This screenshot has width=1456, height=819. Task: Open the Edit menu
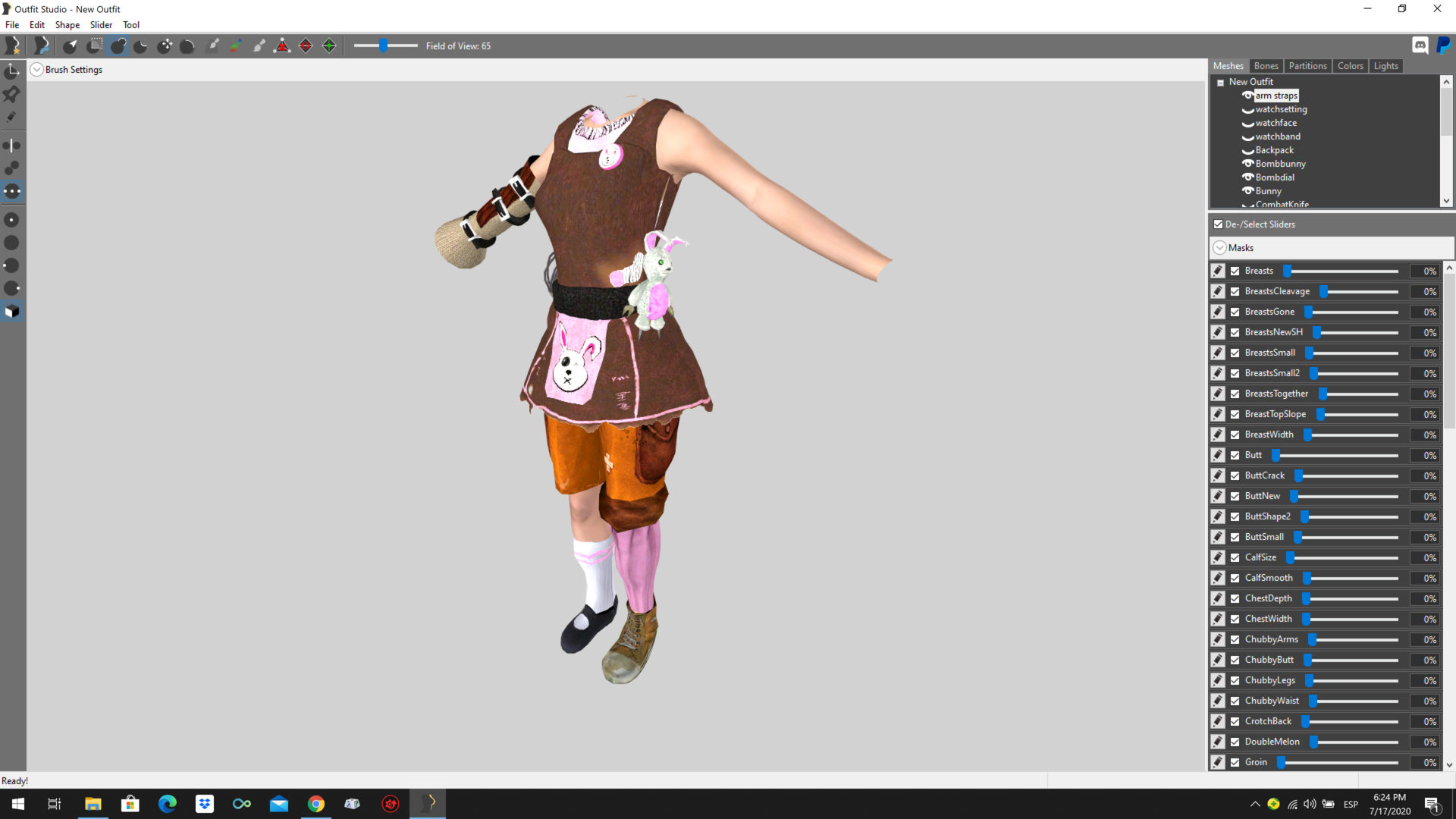coord(37,25)
